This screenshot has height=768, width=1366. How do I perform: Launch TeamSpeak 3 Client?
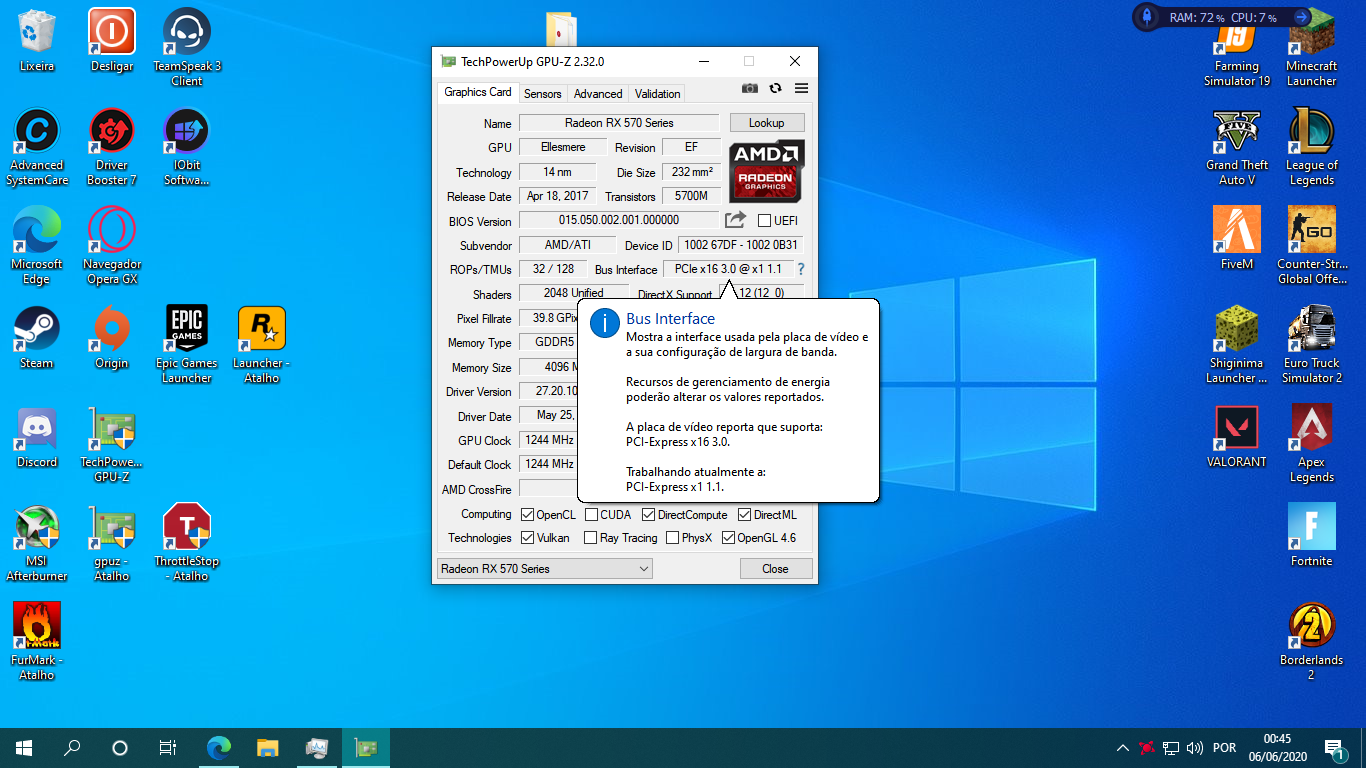pyautogui.click(x=187, y=48)
